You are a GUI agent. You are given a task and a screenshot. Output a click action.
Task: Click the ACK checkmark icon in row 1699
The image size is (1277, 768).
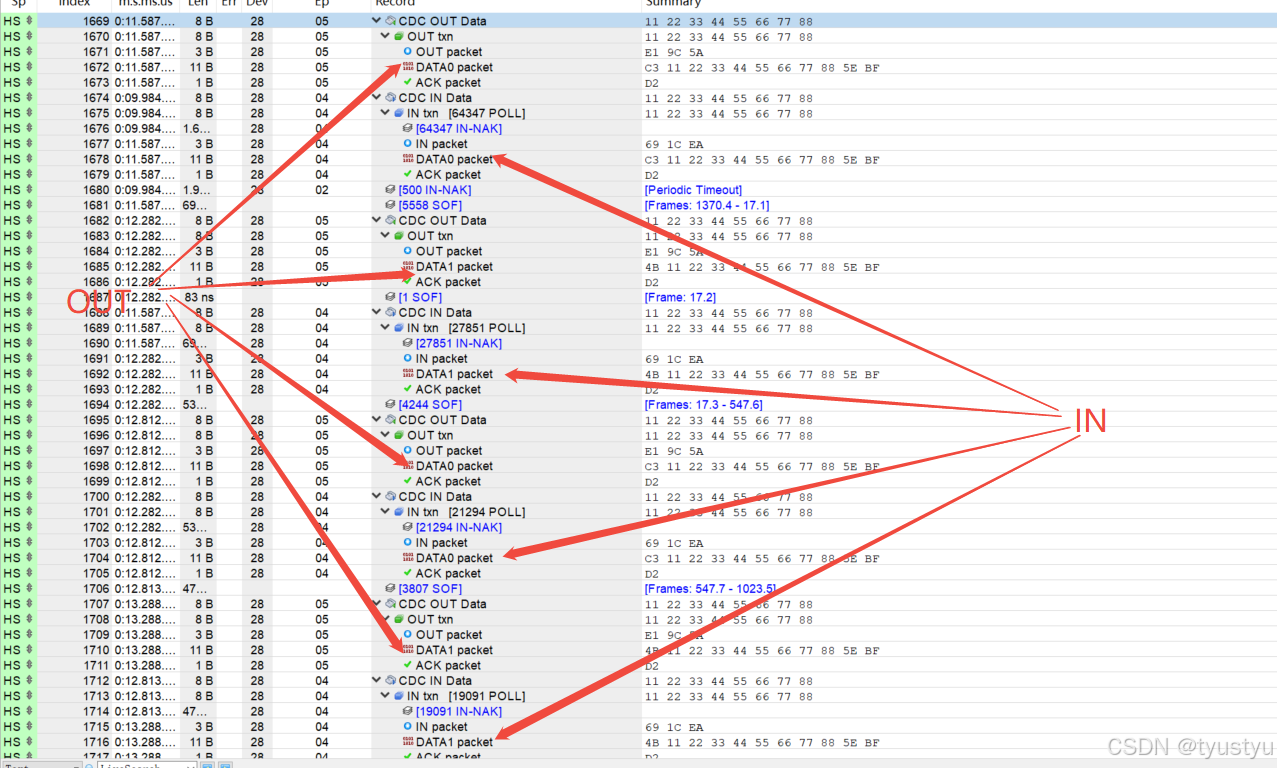tap(408, 481)
